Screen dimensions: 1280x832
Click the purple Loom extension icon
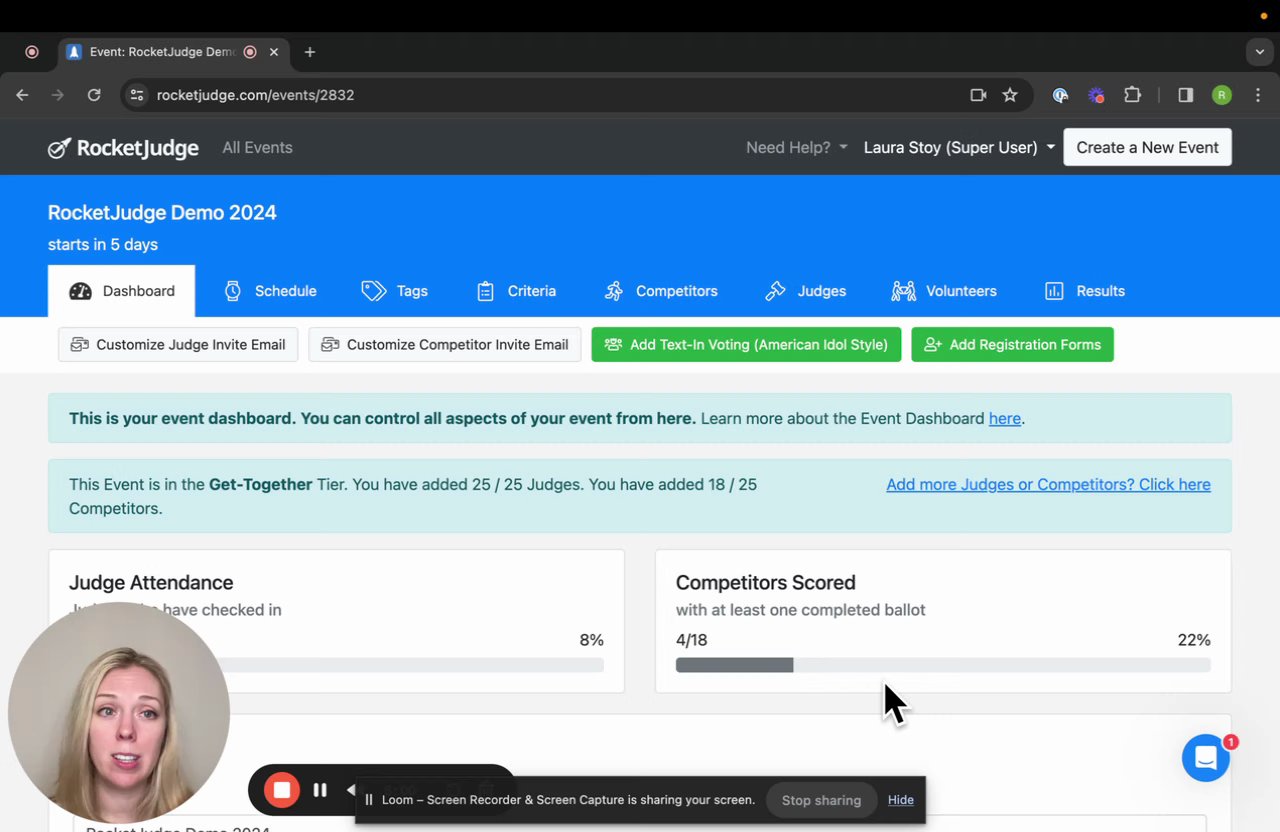(1096, 95)
